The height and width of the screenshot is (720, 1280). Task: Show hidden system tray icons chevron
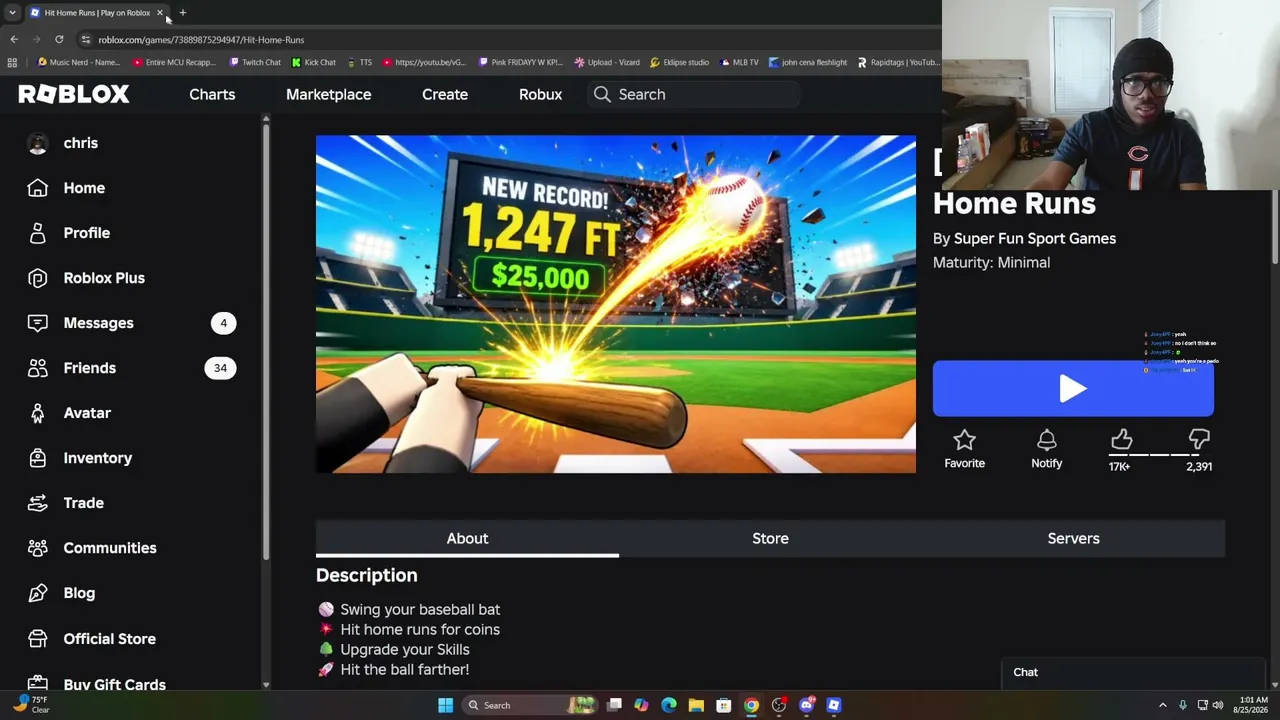[1162, 705]
